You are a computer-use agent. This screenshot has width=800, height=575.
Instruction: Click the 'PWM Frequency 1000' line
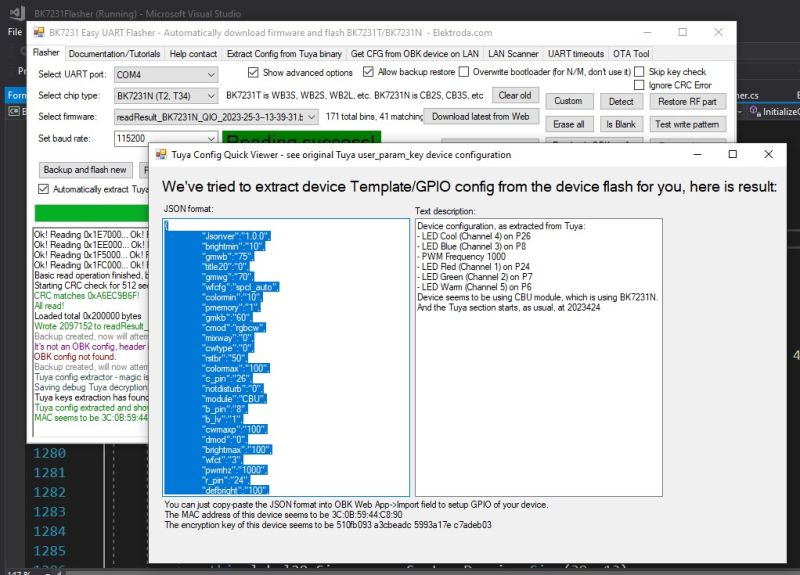(x=461, y=257)
